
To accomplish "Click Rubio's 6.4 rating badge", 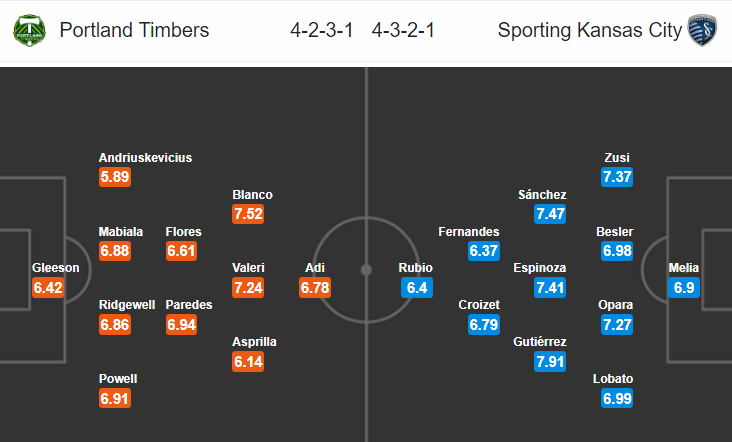I will [417, 288].
